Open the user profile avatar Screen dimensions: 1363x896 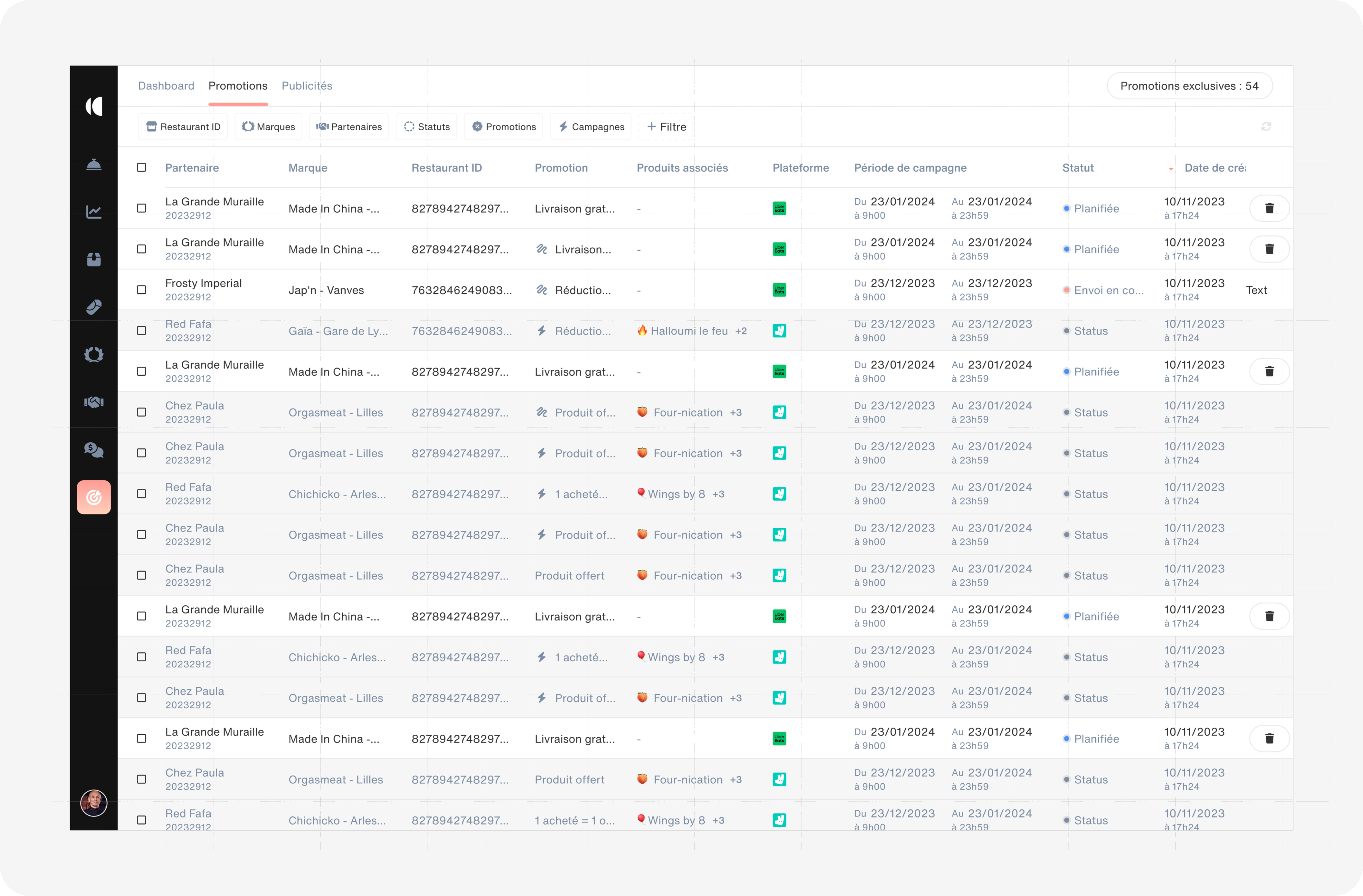pos(94,803)
